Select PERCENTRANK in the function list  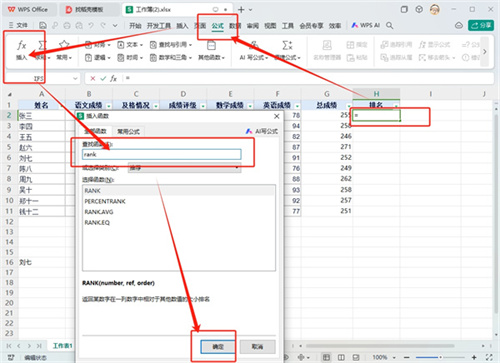pyautogui.click(x=105, y=201)
